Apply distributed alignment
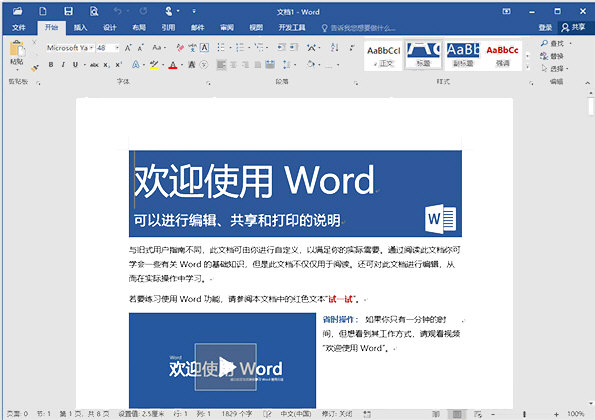Screen dimensions: 595x420 point(270,65)
